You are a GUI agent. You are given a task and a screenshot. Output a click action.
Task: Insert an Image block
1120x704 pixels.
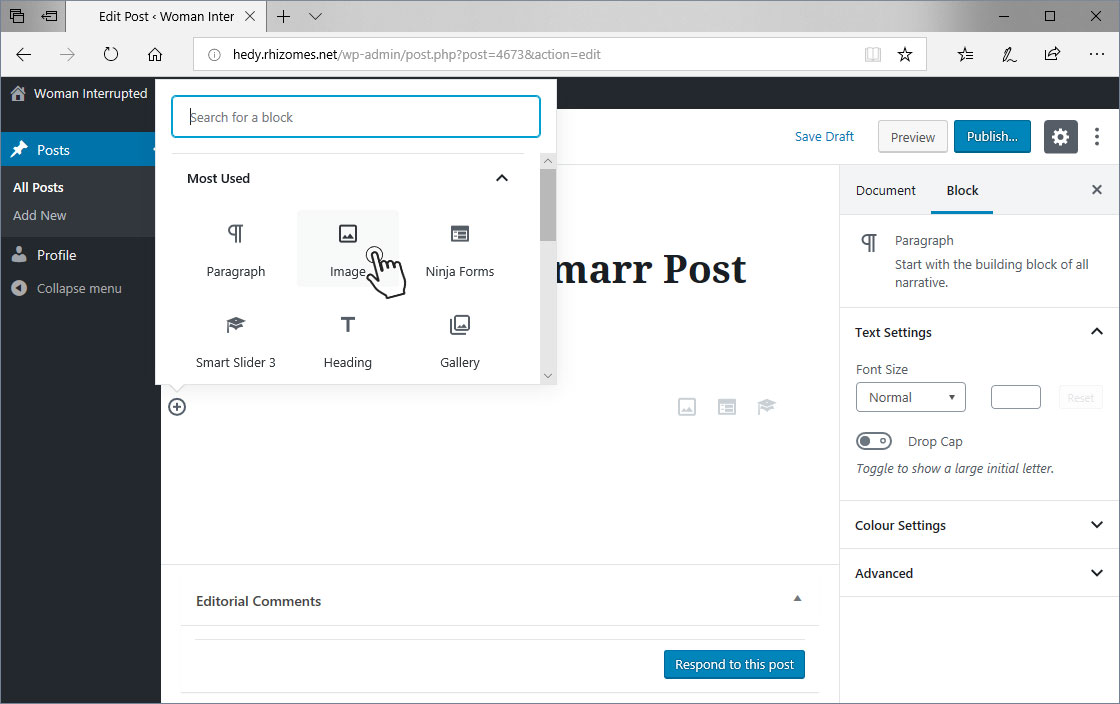pyautogui.click(x=348, y=249)
